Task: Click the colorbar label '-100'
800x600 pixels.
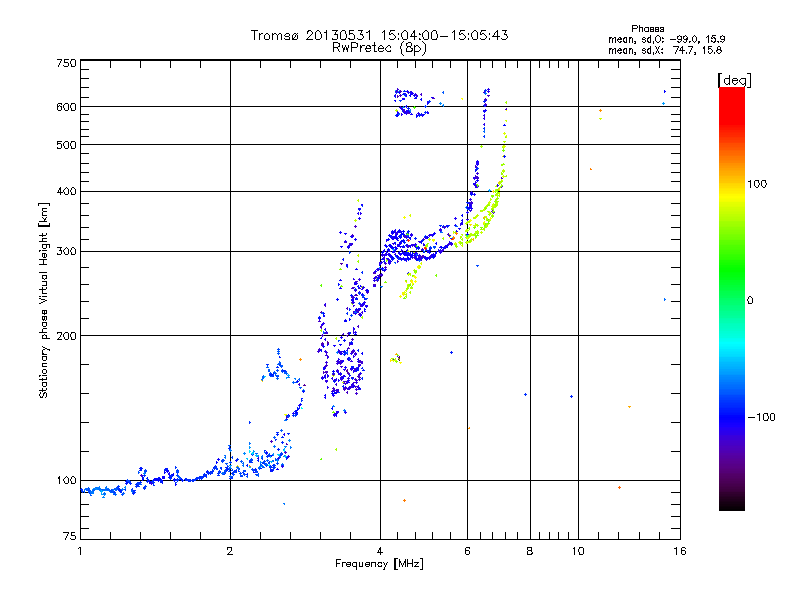Action: coord(762,417)
